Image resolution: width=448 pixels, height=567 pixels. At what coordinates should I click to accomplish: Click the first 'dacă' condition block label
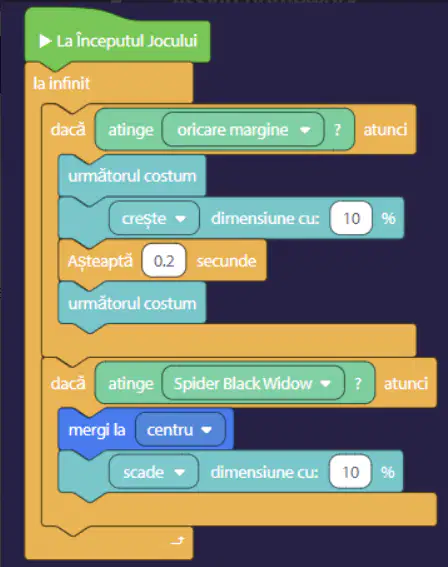pyautogui.click(x=68, y=130)
